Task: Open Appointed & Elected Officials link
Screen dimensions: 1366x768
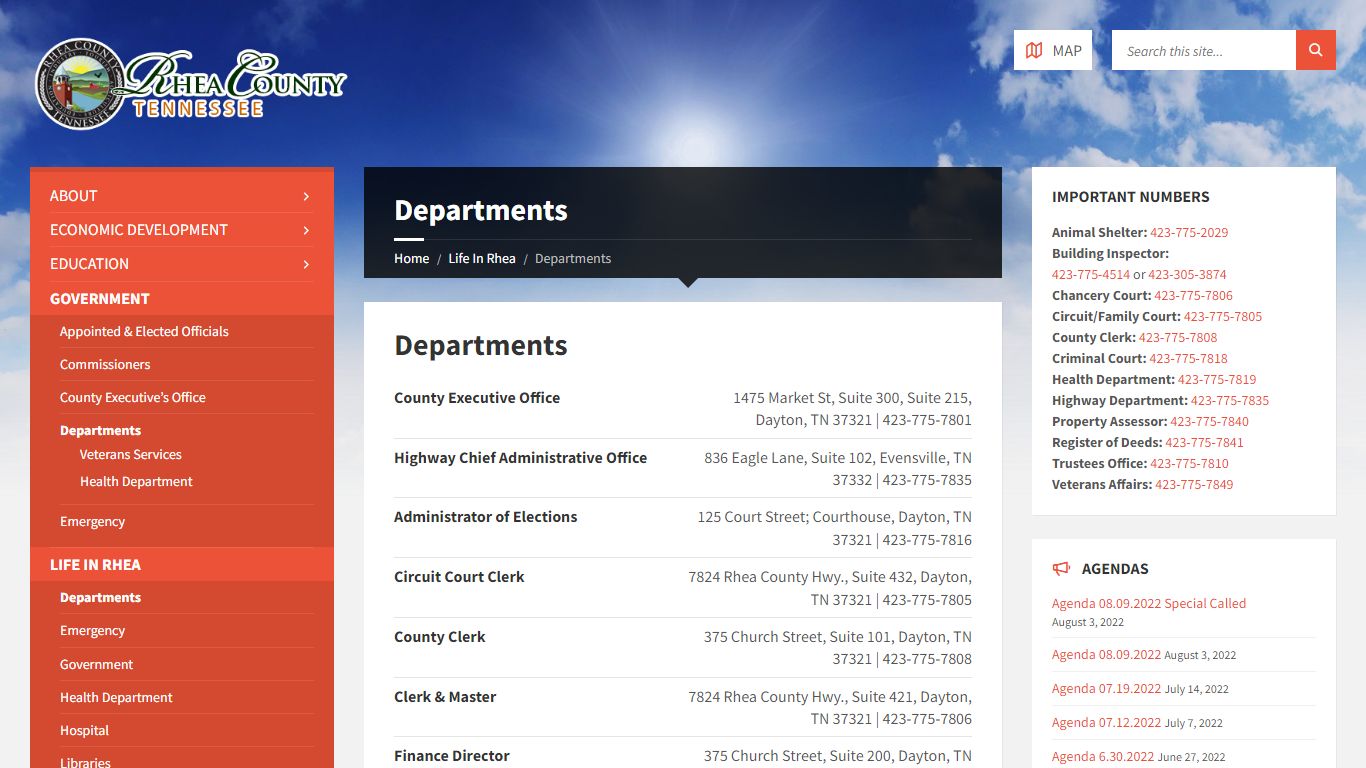Action: [x=144, y=331]
